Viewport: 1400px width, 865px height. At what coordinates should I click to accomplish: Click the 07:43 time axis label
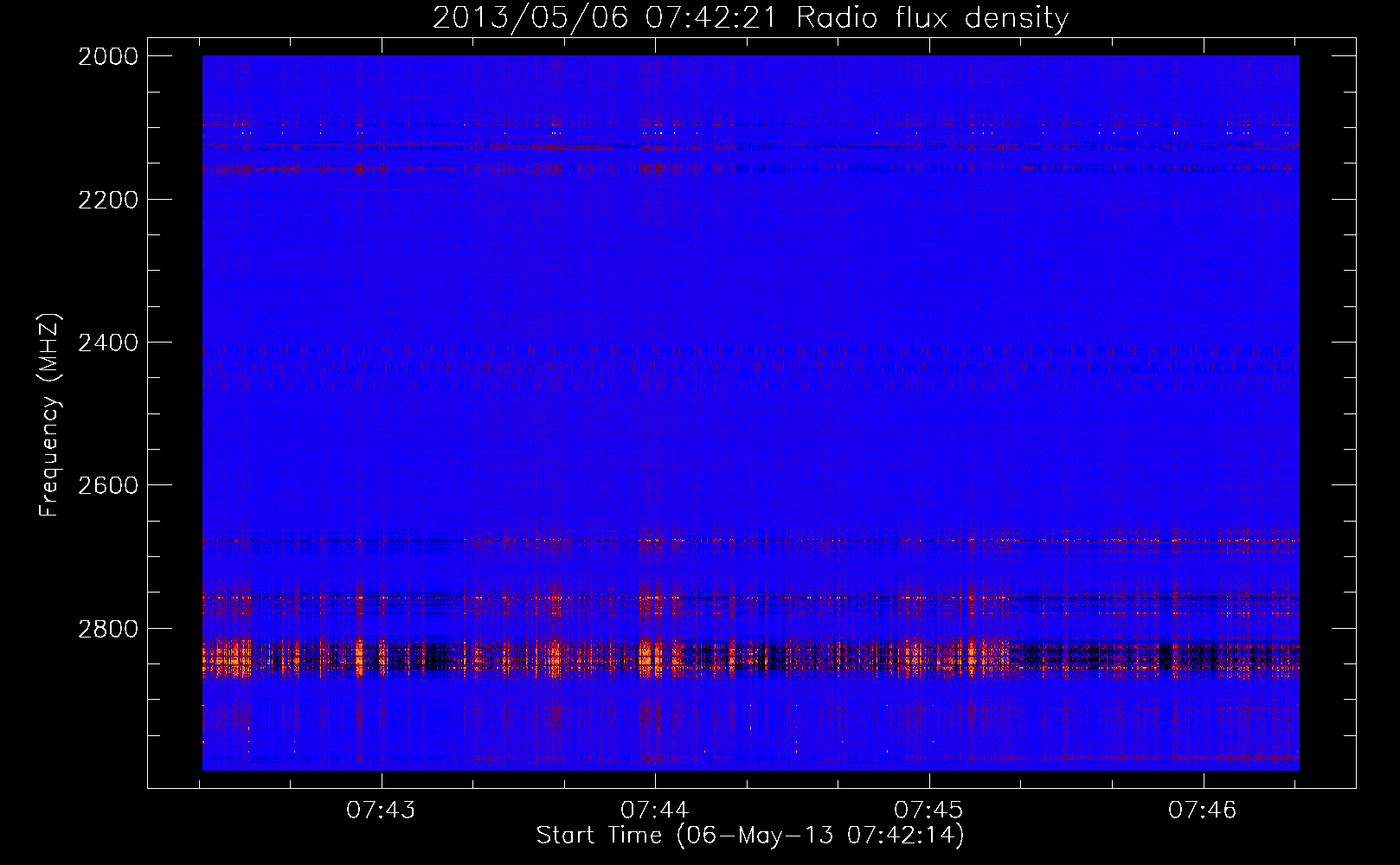point(381,810)
